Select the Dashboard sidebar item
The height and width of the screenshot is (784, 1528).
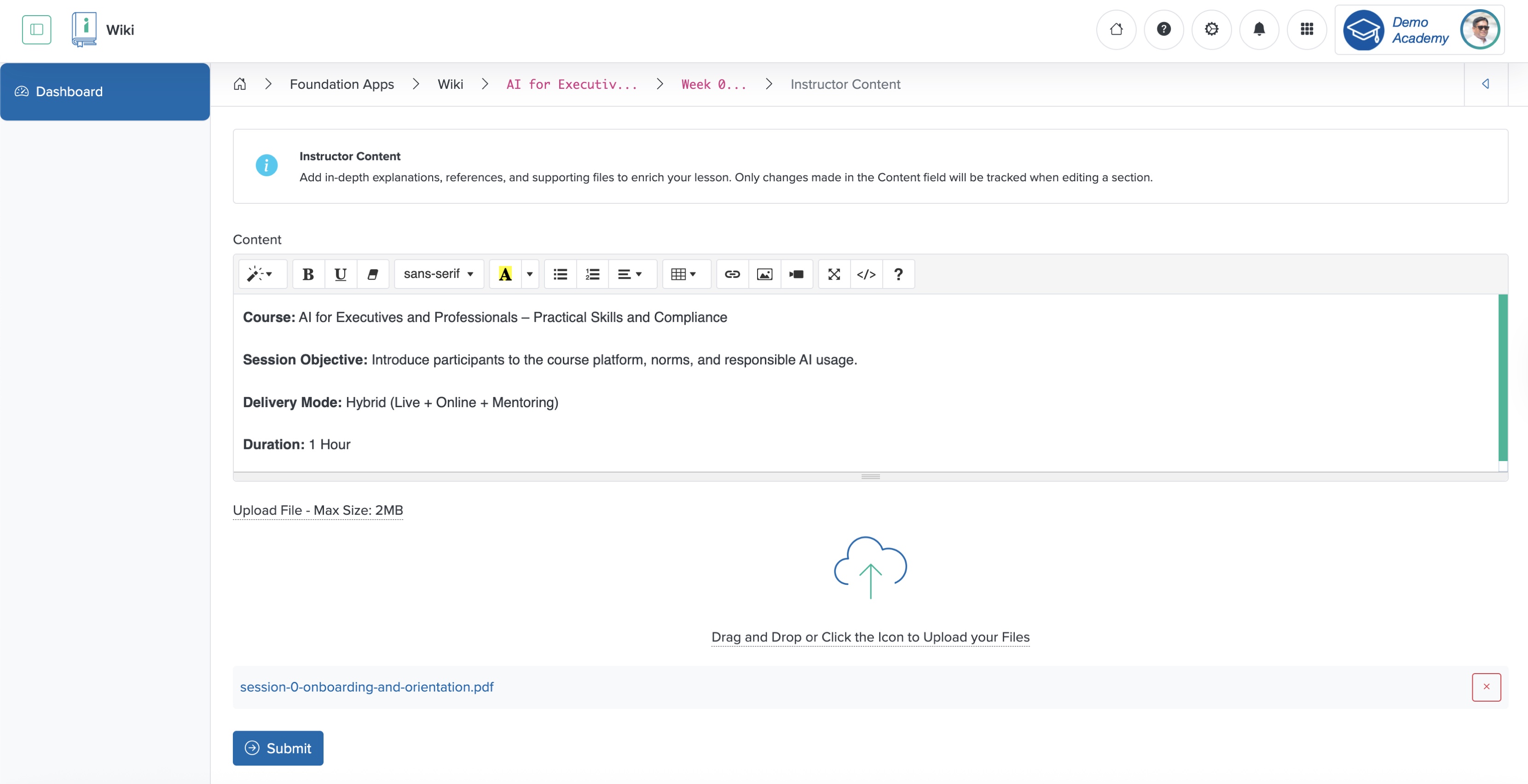point(69,91)
